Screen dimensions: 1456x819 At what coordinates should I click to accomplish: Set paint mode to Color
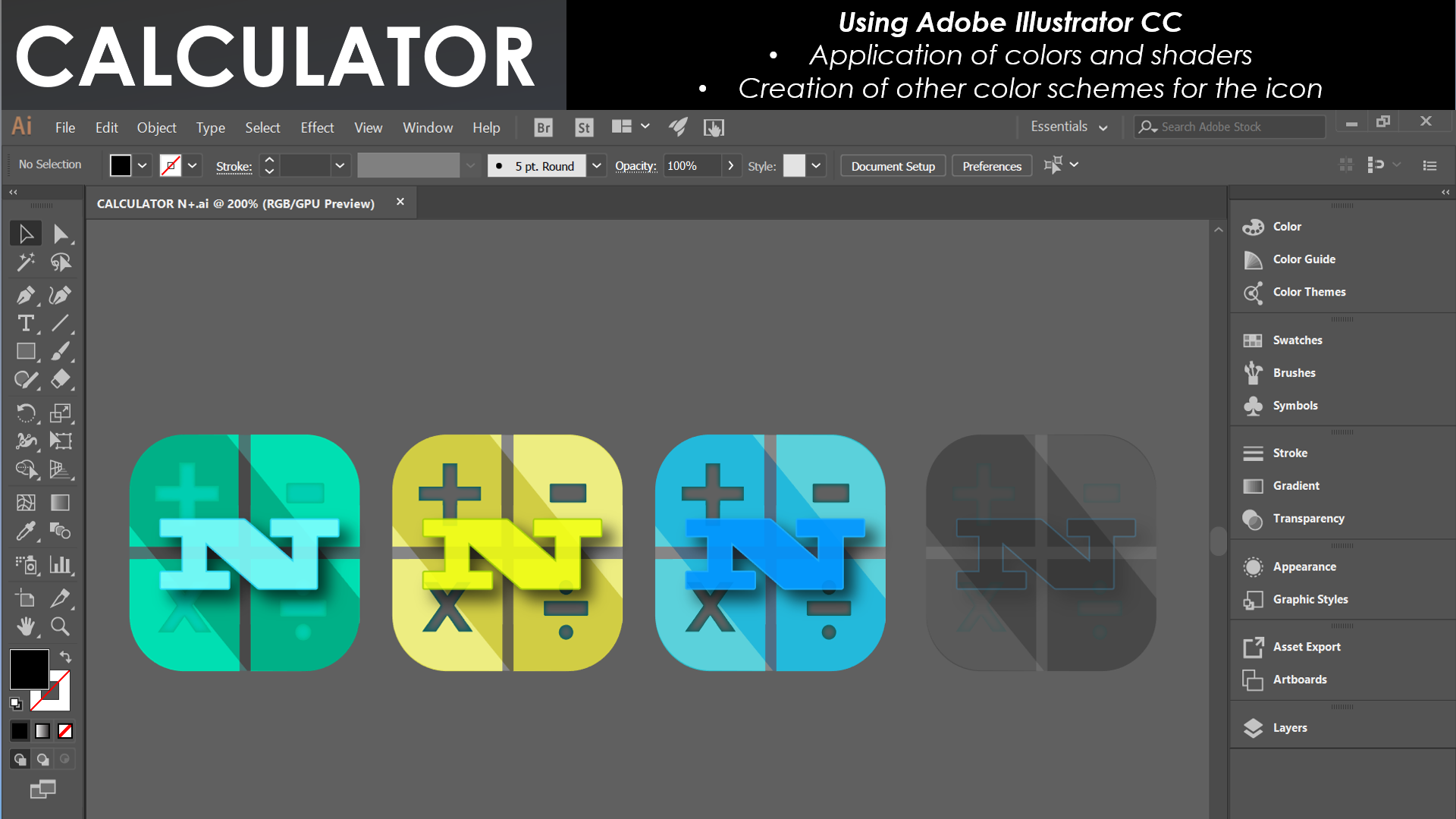[x=20, y=731]
